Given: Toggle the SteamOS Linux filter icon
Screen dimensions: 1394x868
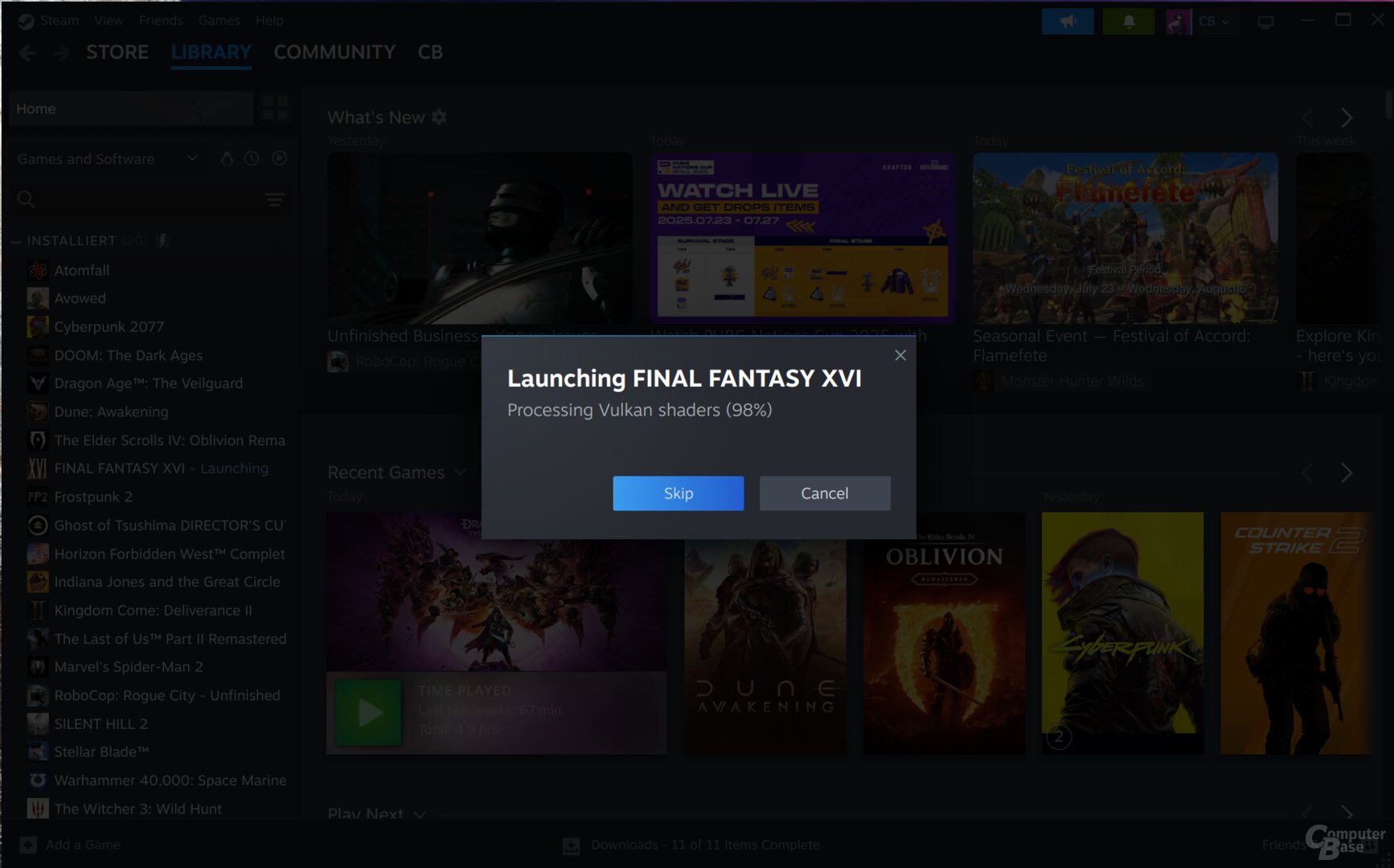Looking at the screenshot, I should [x=227, y=159].
